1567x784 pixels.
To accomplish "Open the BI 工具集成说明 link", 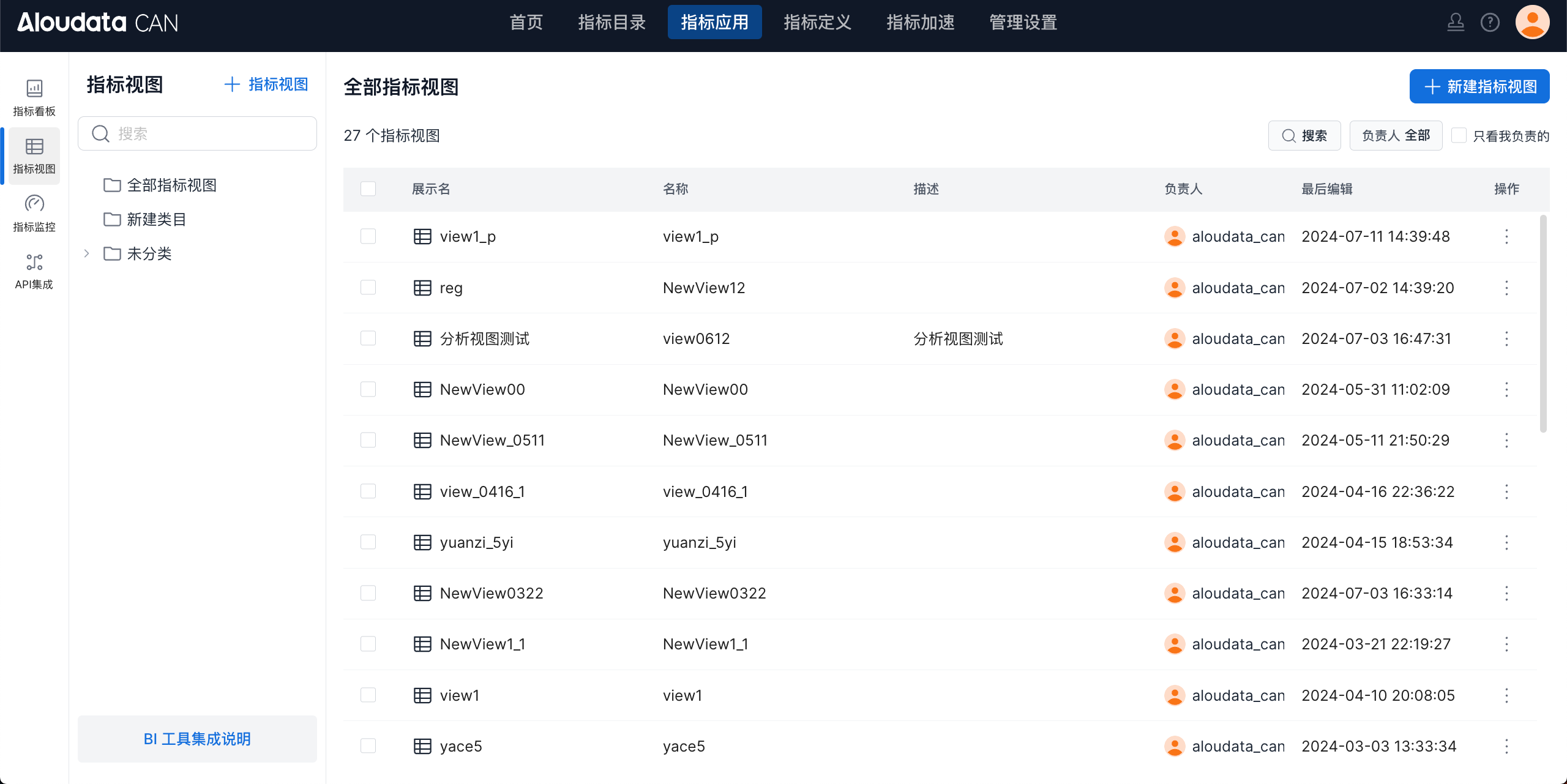I will 197,739.
